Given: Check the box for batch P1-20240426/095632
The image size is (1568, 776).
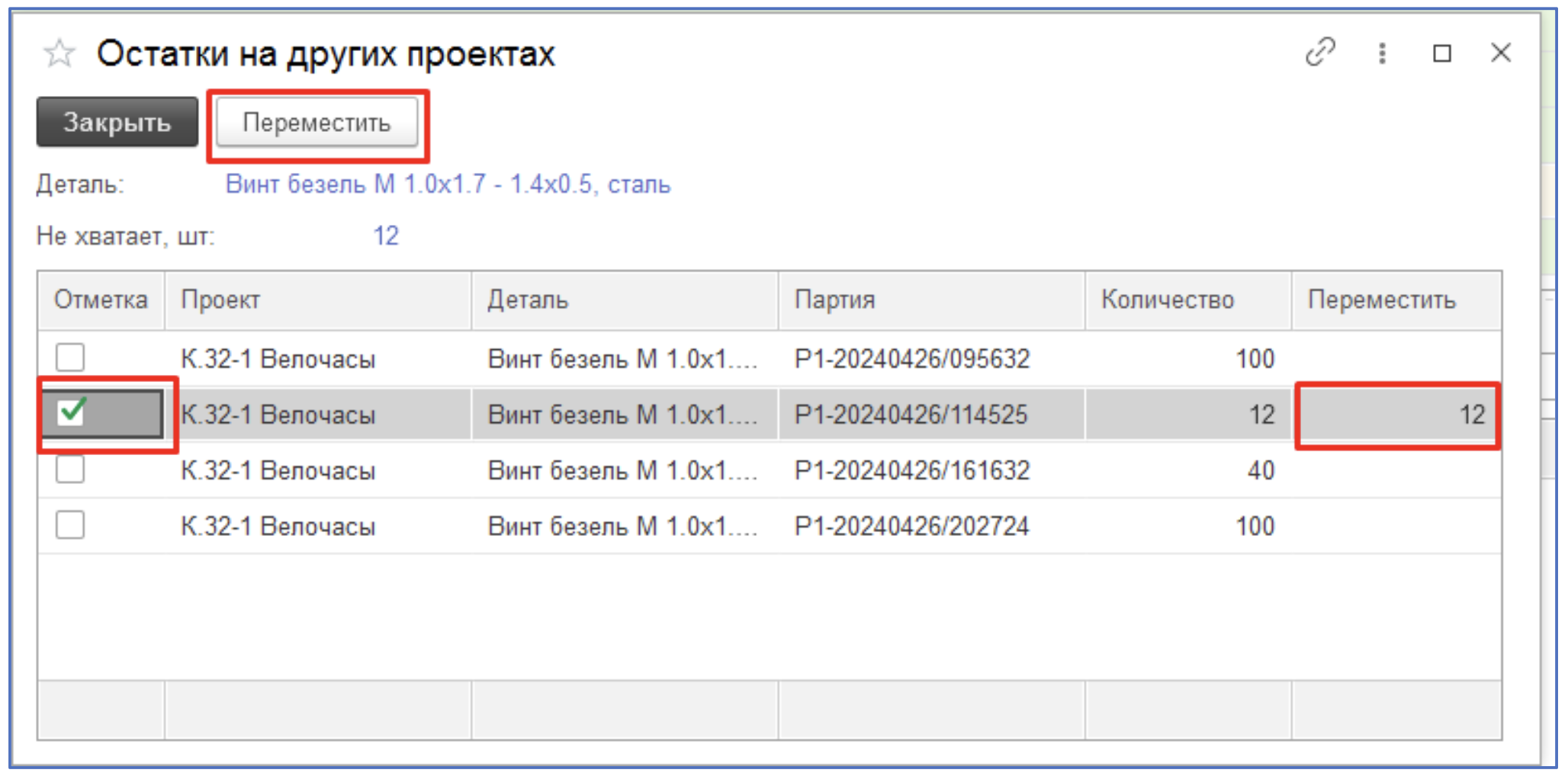Looking at the screenshot, I should click(70, 358).
